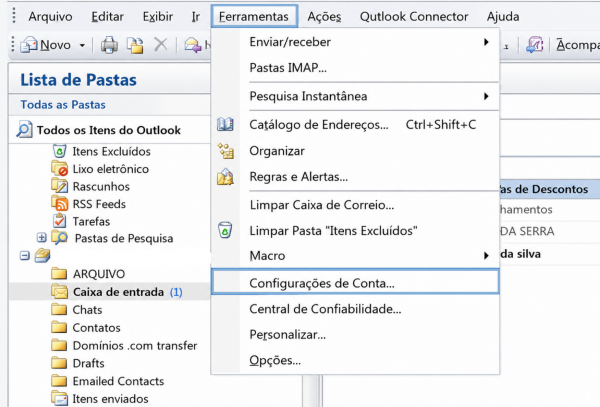Click the address book icon in menu
Viewport: 600px width, 407px height.
click(x=225, y=124)
